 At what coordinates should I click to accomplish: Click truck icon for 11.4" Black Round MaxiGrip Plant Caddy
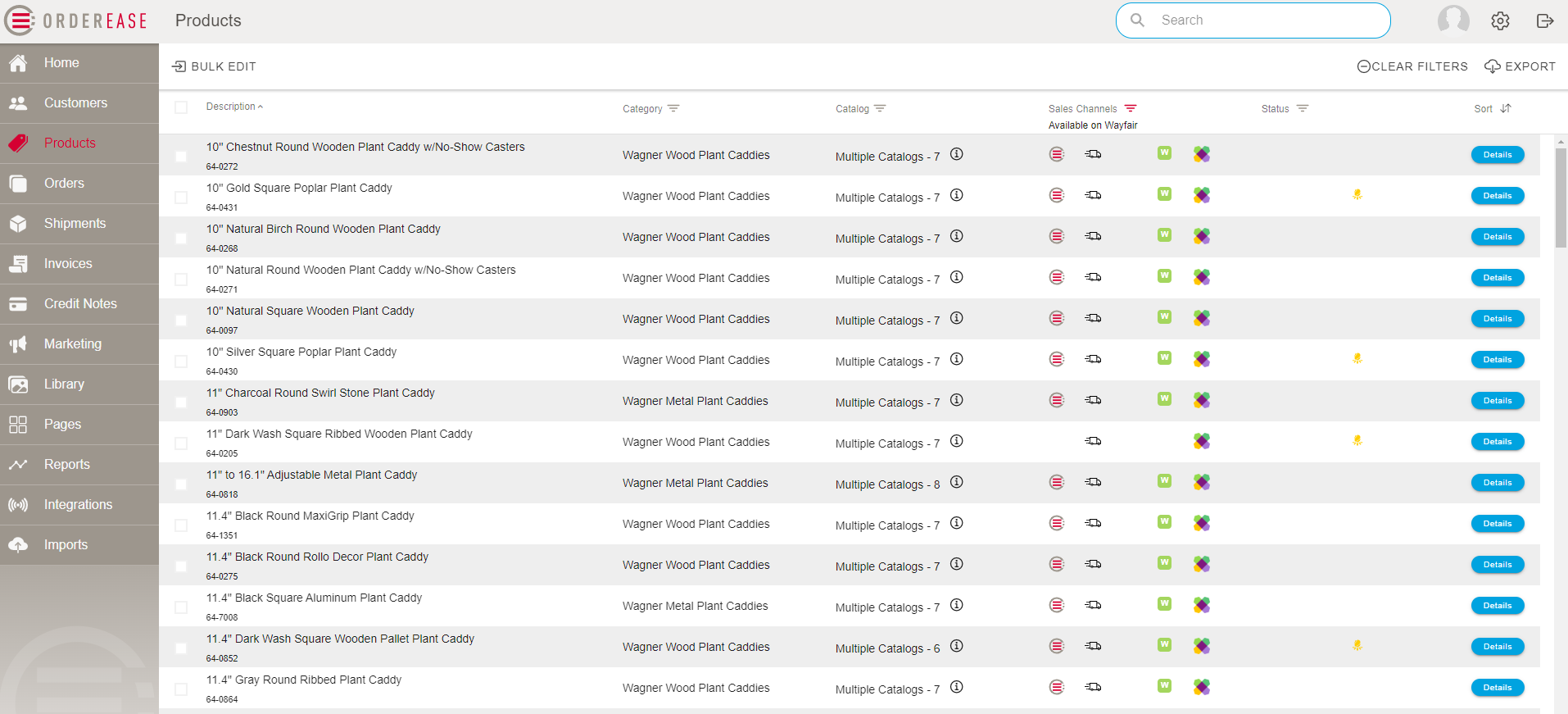pos(1093,523)
